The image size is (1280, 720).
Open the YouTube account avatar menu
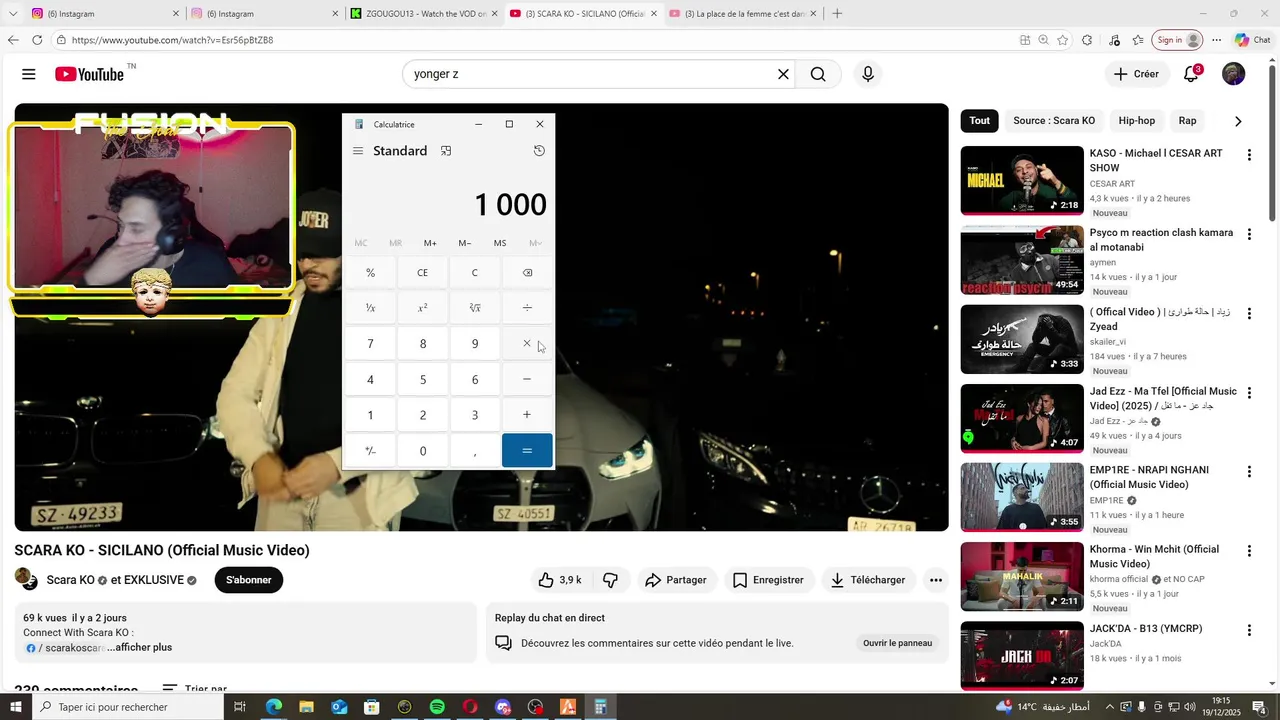[x=1234, y=74]
